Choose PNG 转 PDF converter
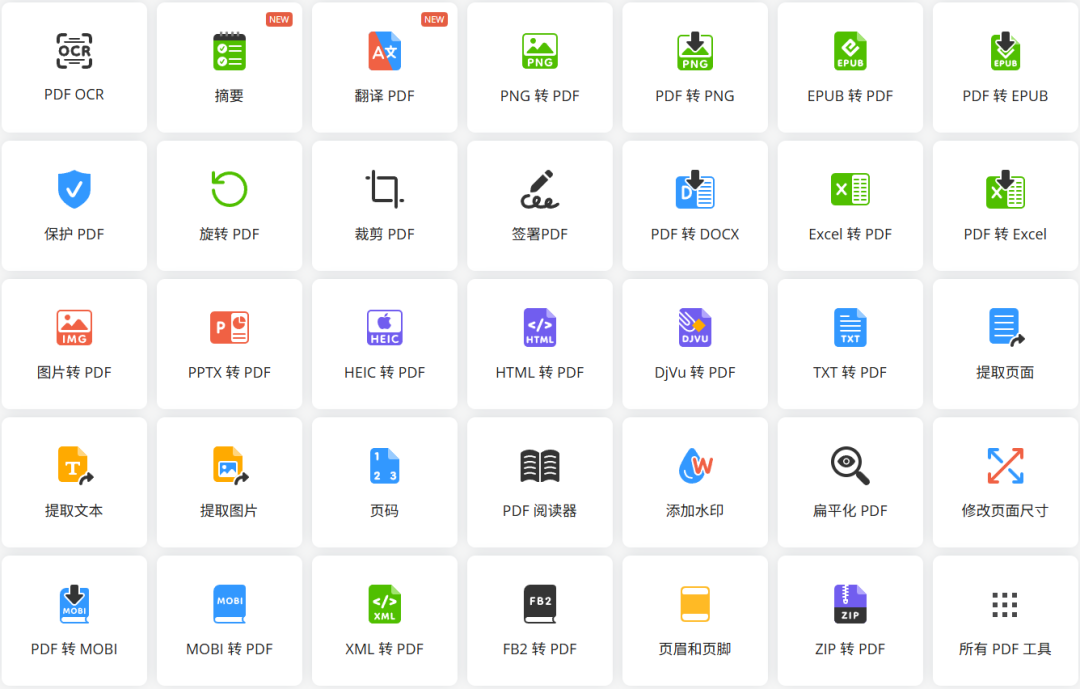1080x689 pixels. click(540, 68)
